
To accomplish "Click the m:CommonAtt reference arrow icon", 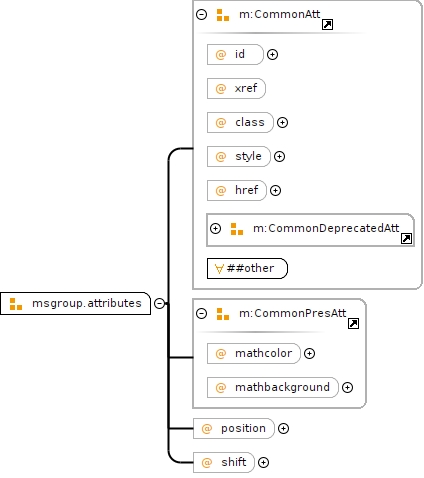I will tap(327, 24).
